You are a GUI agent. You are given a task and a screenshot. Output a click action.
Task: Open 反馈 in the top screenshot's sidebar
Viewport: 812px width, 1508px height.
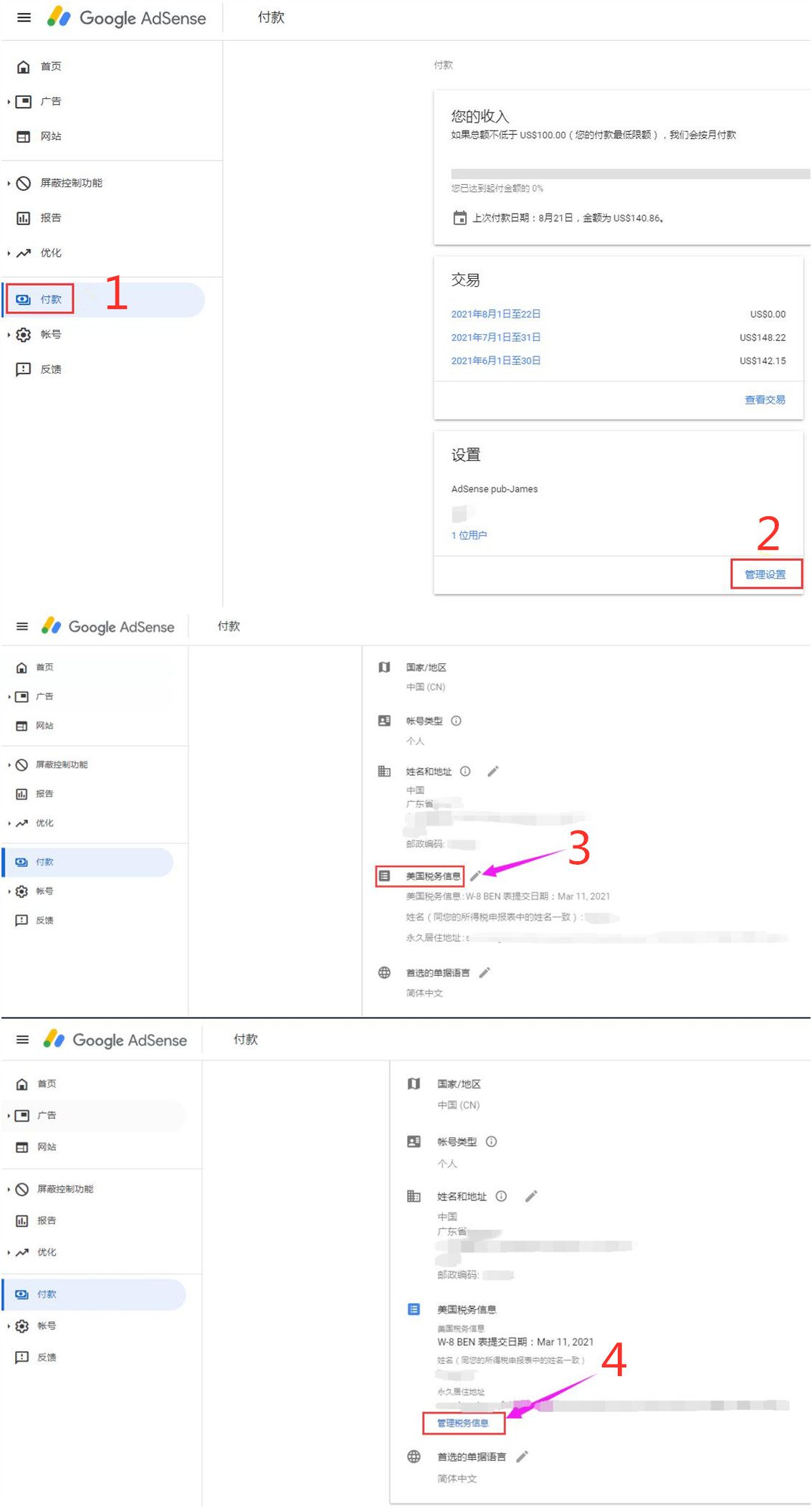tap(50, 369)
